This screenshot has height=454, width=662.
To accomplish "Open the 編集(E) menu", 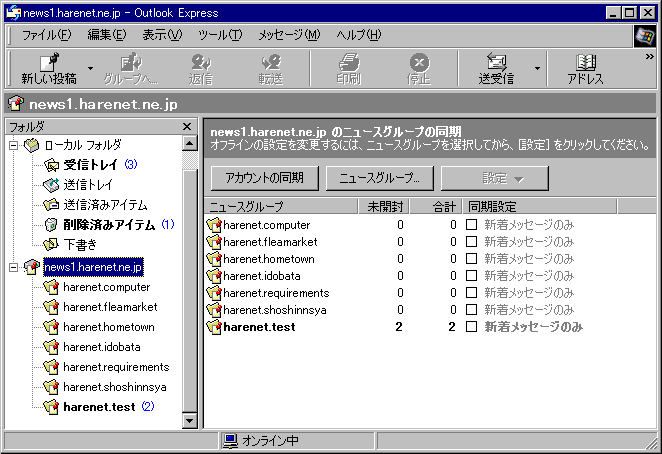I will pyautogui.click(x=107, y=35).
